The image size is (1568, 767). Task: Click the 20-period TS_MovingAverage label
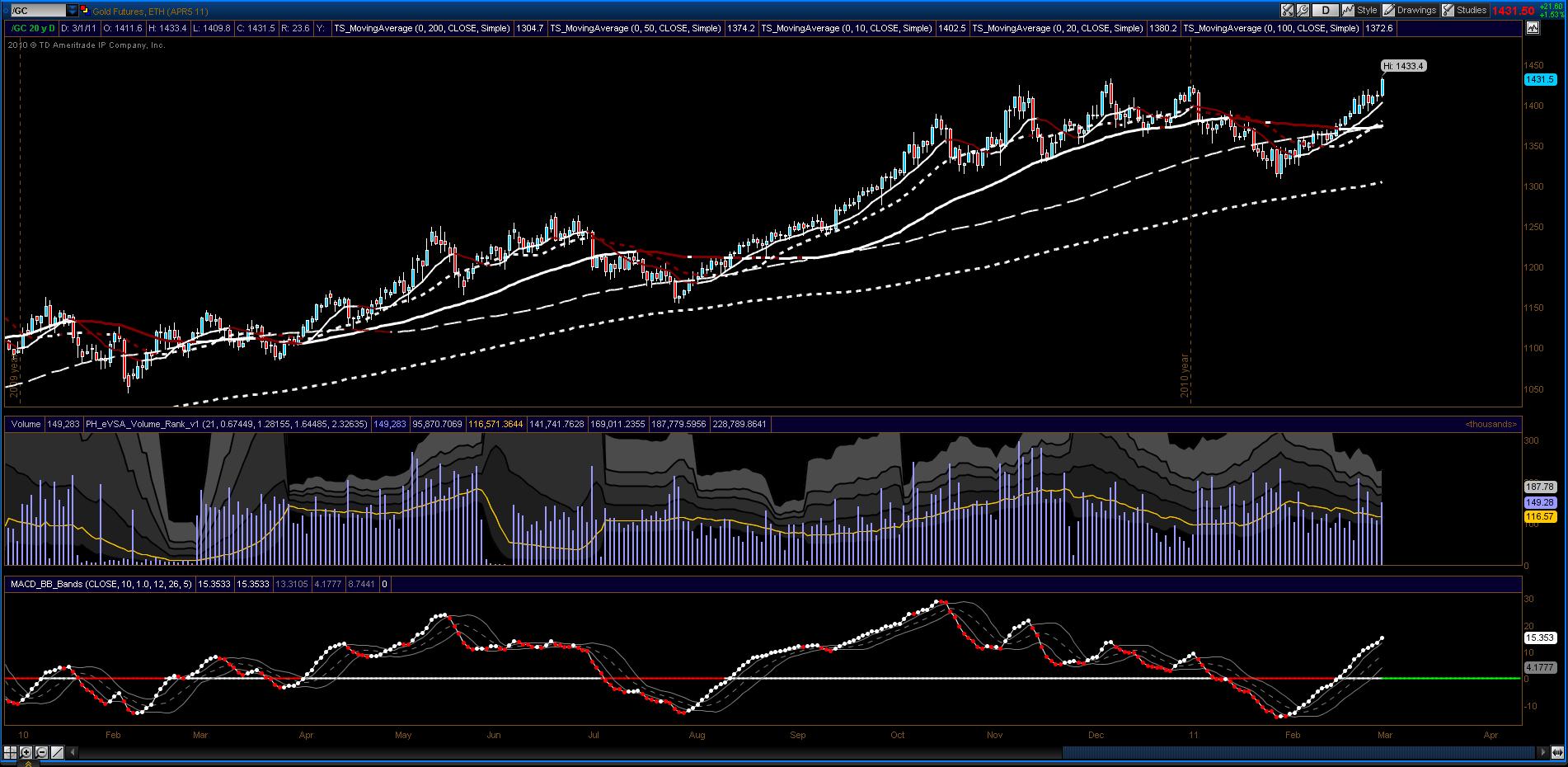coord(1058,28)
